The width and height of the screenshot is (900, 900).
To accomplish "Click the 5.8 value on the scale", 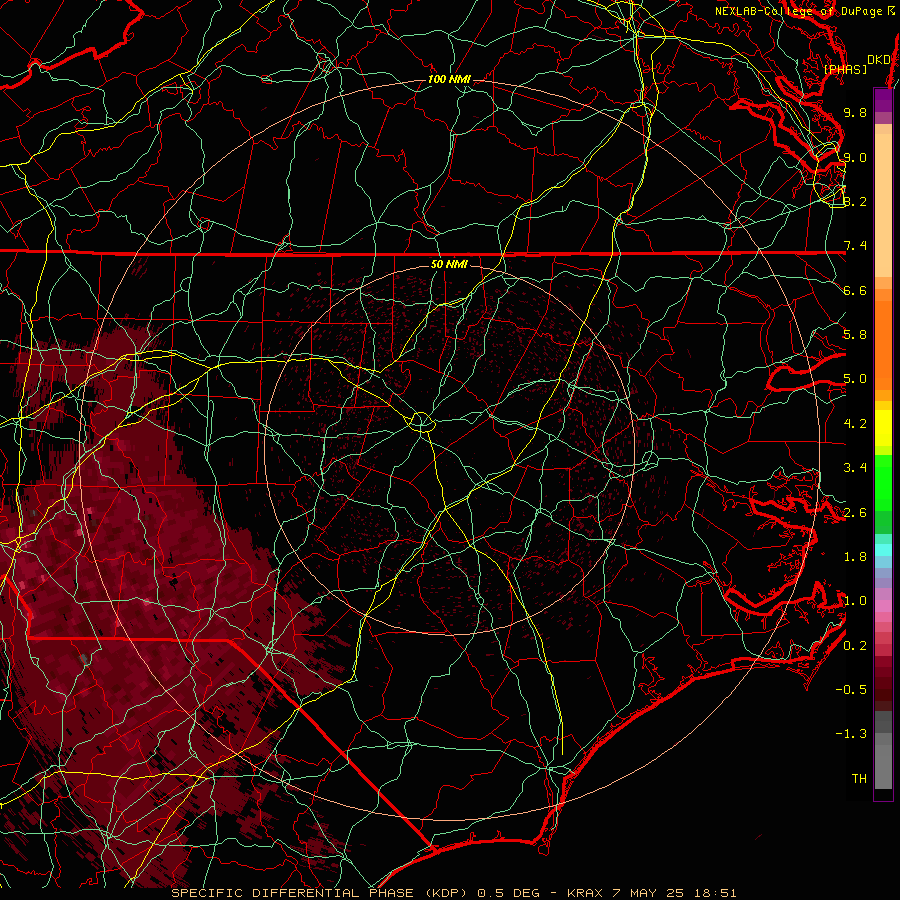I will coord(855,335).
